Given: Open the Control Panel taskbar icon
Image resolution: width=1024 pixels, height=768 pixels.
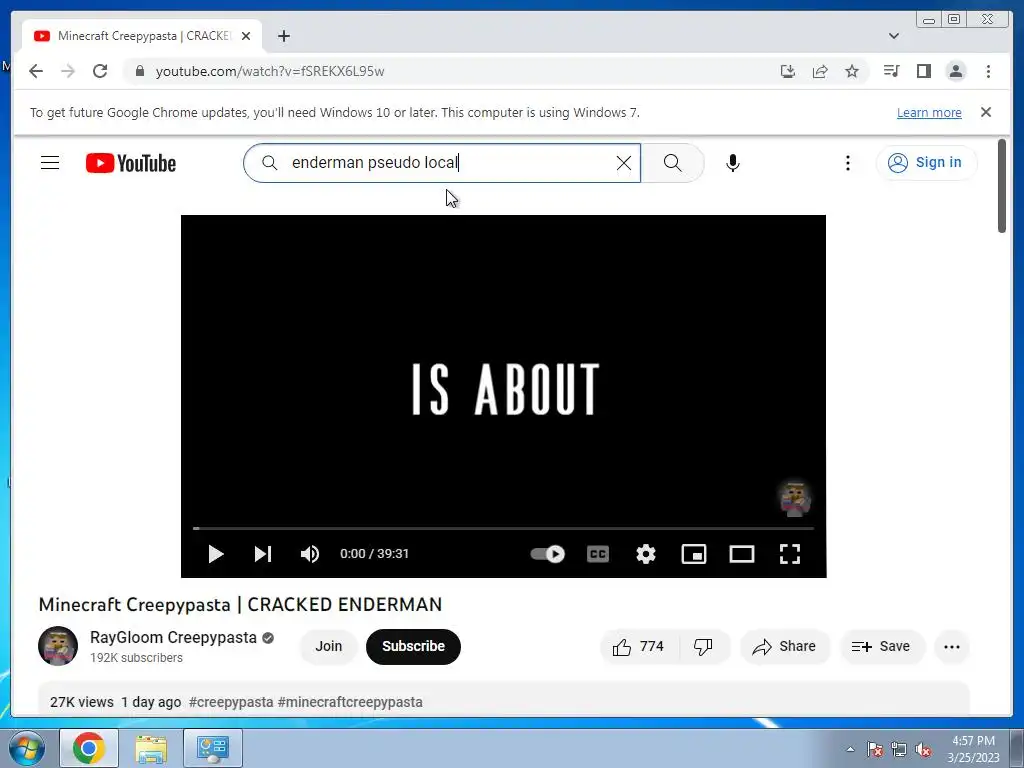Looking at the screenshot, I should (x=213, y=748).
